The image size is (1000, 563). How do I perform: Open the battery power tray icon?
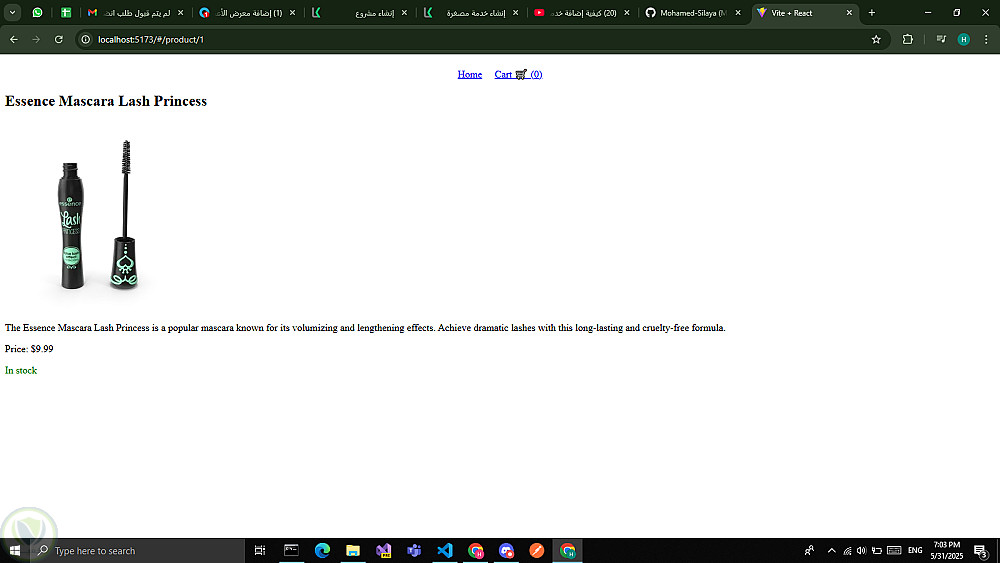coord(877,550)
